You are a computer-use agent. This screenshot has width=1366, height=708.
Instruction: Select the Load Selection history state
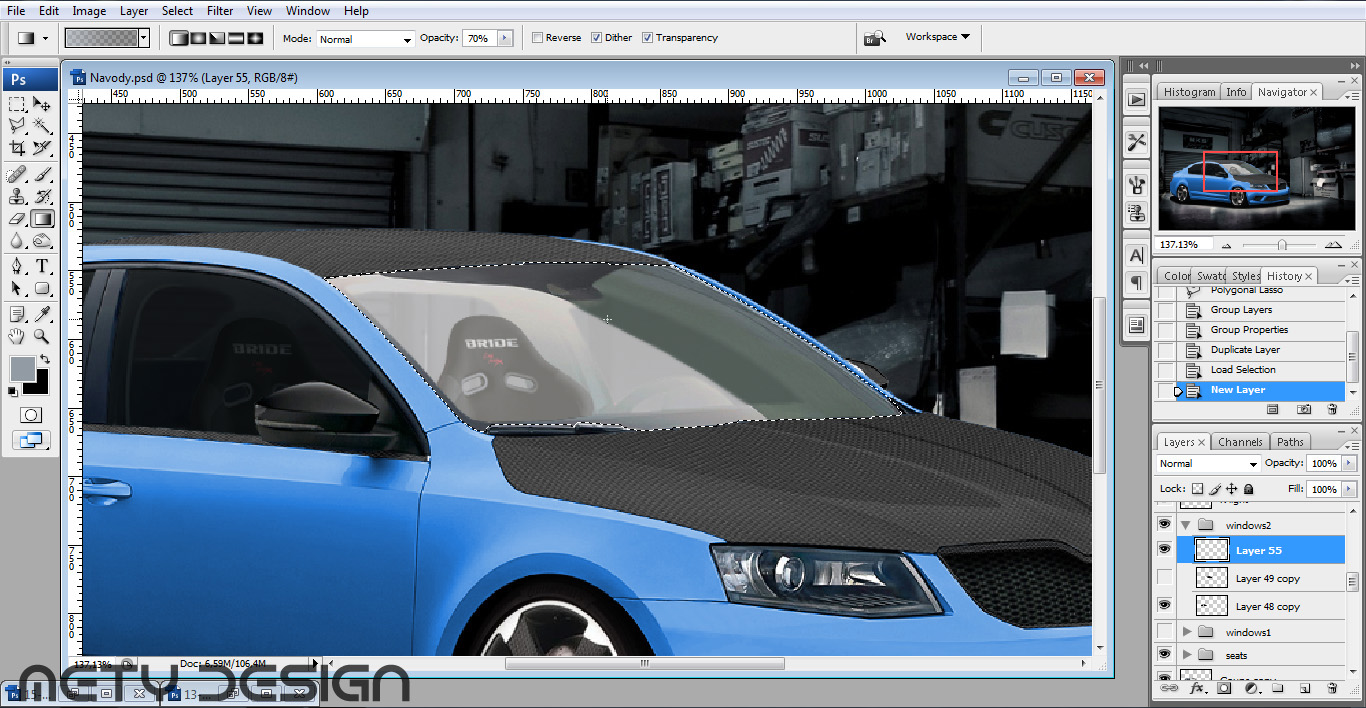click(1243, 370)
